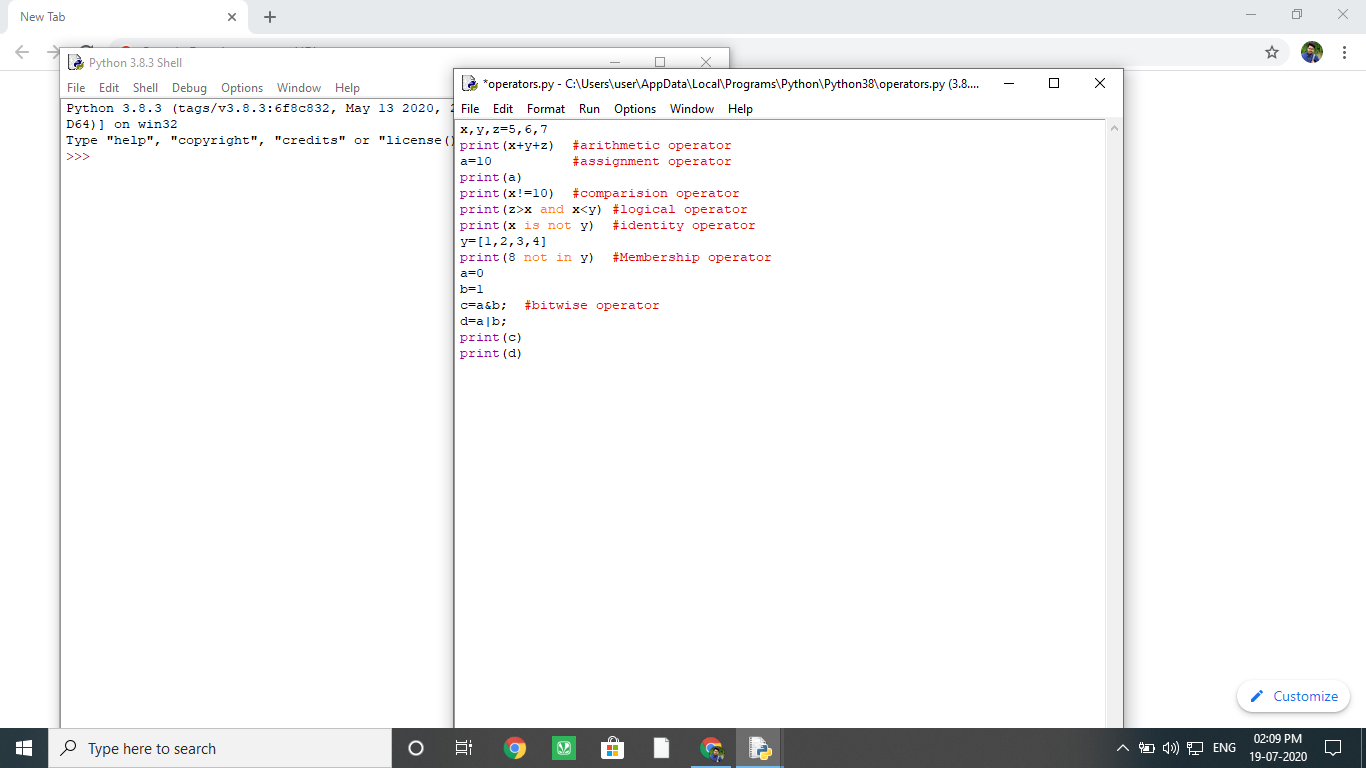
Task: Click '#assignment operator' comment
Action: (x=652, y=161)
